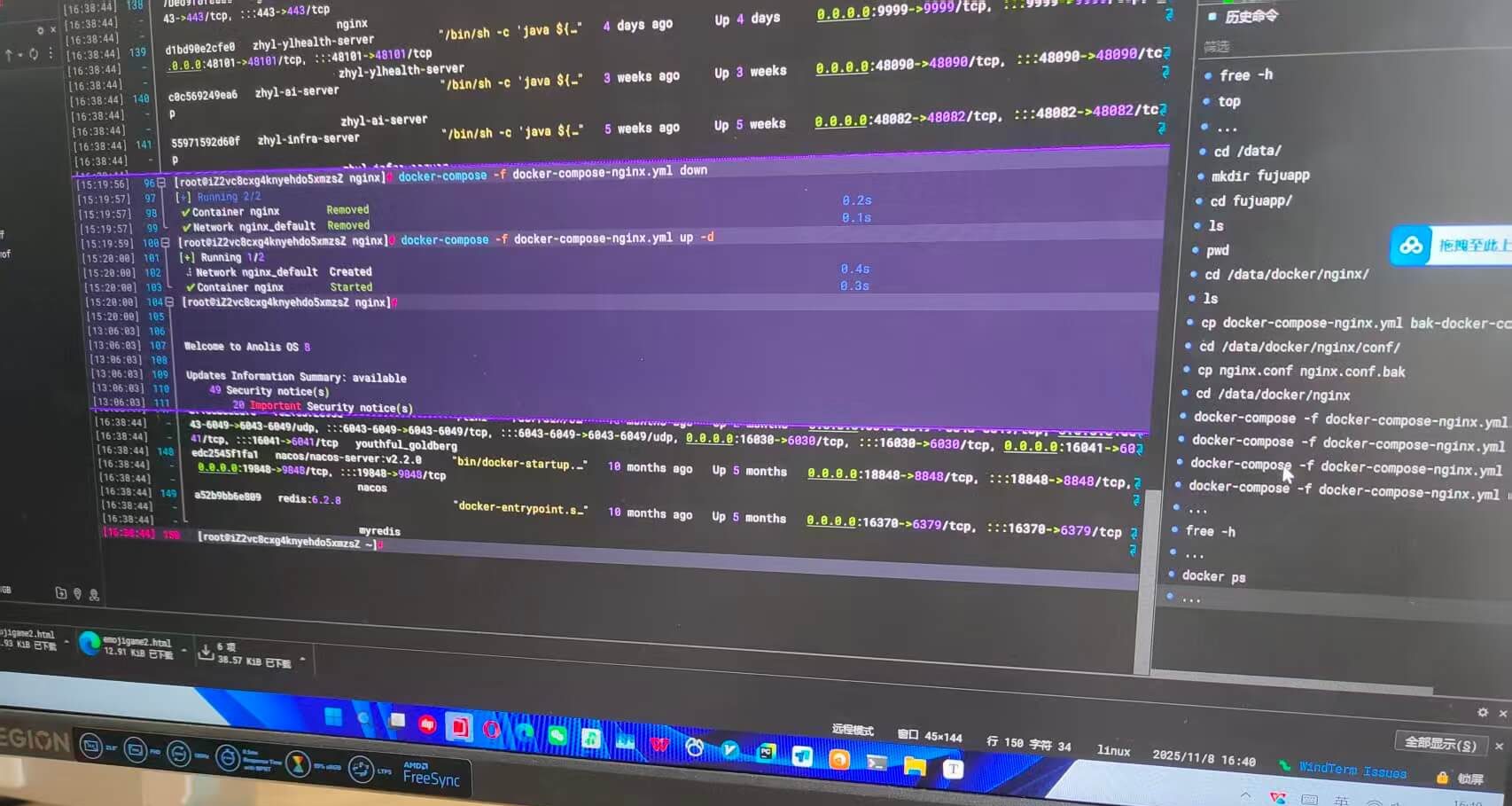This screenshot has width=1512, height=806.
Task: Click the Windows Start button
Action: (334, 716)
